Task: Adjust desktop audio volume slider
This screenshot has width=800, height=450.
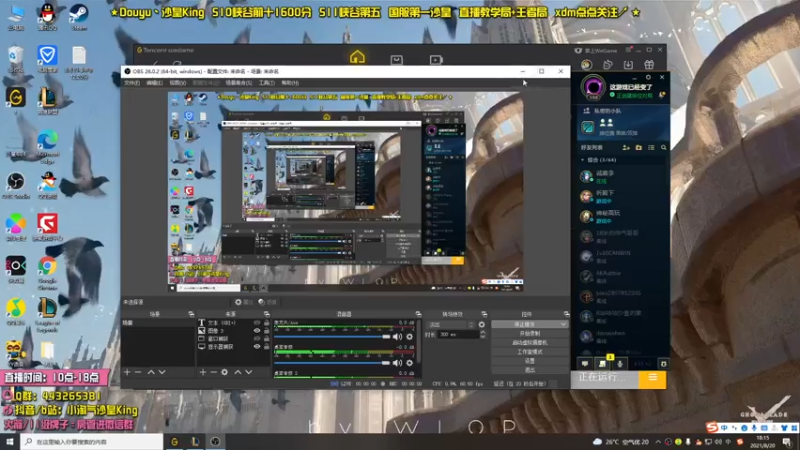Action: (x=332, y=363)
